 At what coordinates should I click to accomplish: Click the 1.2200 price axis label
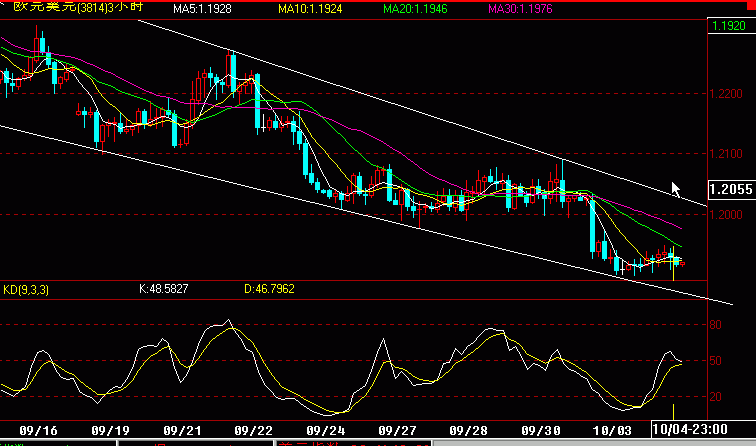(x=727, y=94)
